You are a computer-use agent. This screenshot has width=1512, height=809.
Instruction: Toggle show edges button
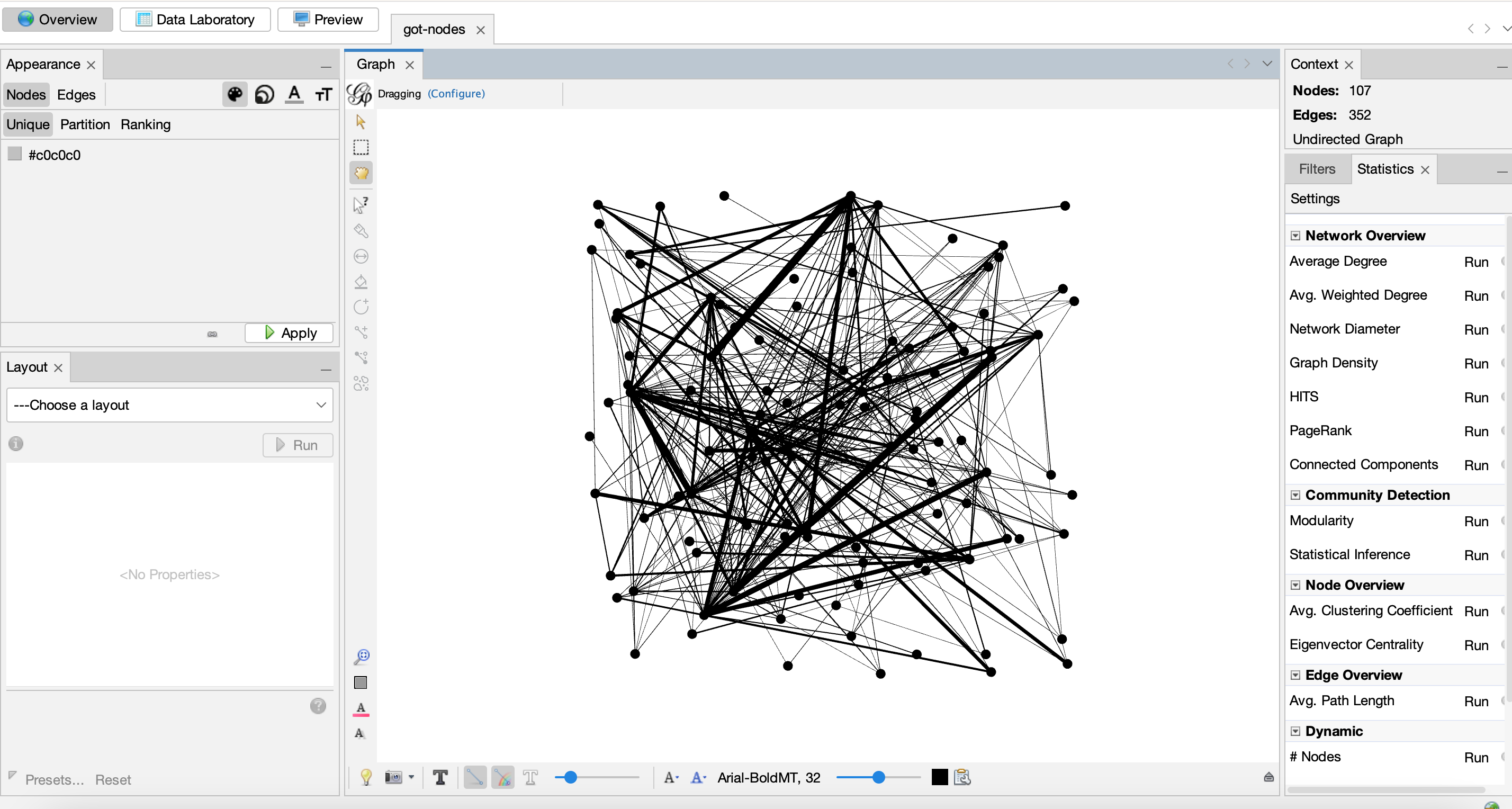coord(475,777)
